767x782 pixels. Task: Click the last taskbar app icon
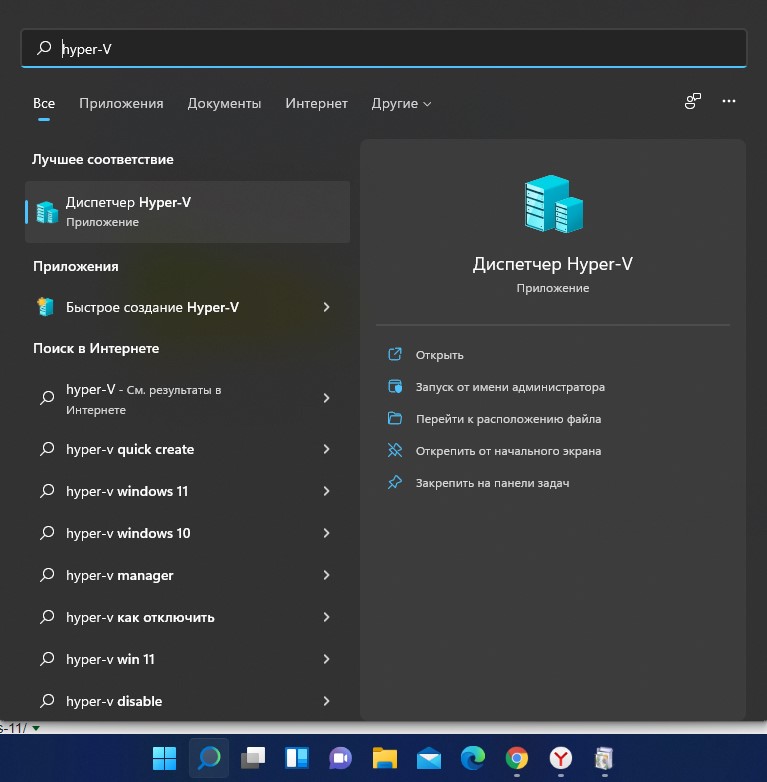click(604, 758)
